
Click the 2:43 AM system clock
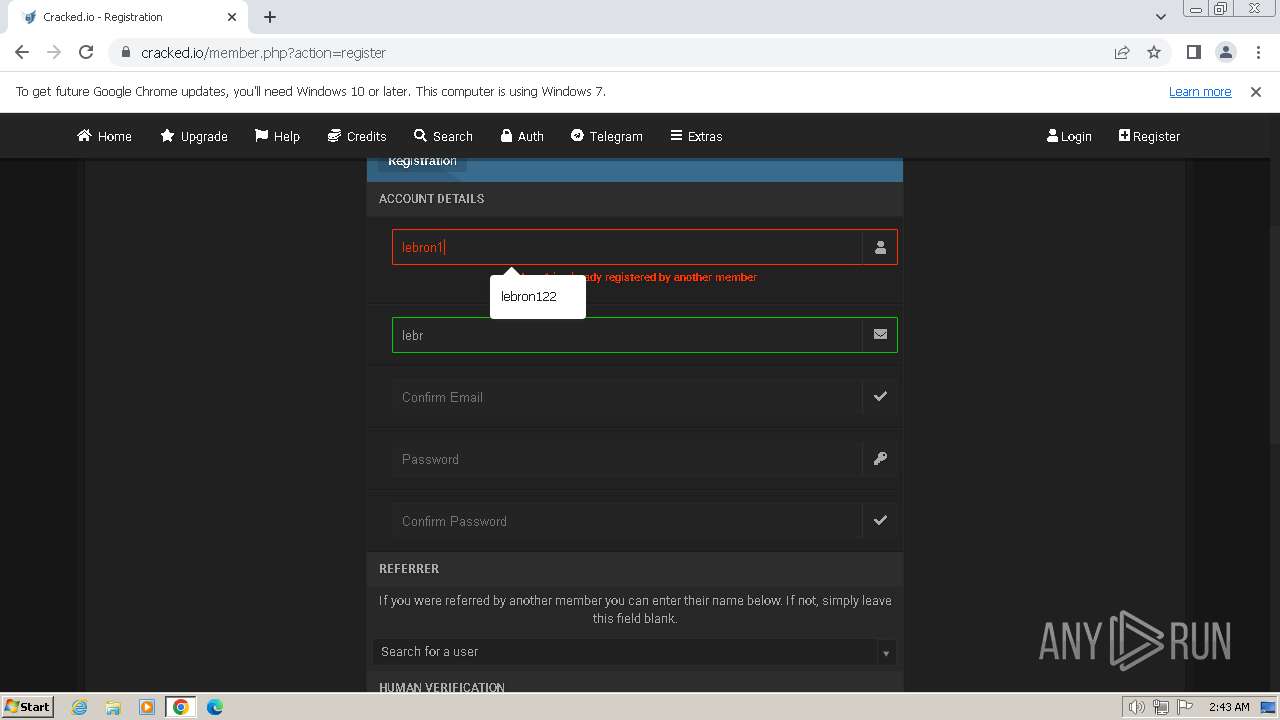pos(1229,707)
